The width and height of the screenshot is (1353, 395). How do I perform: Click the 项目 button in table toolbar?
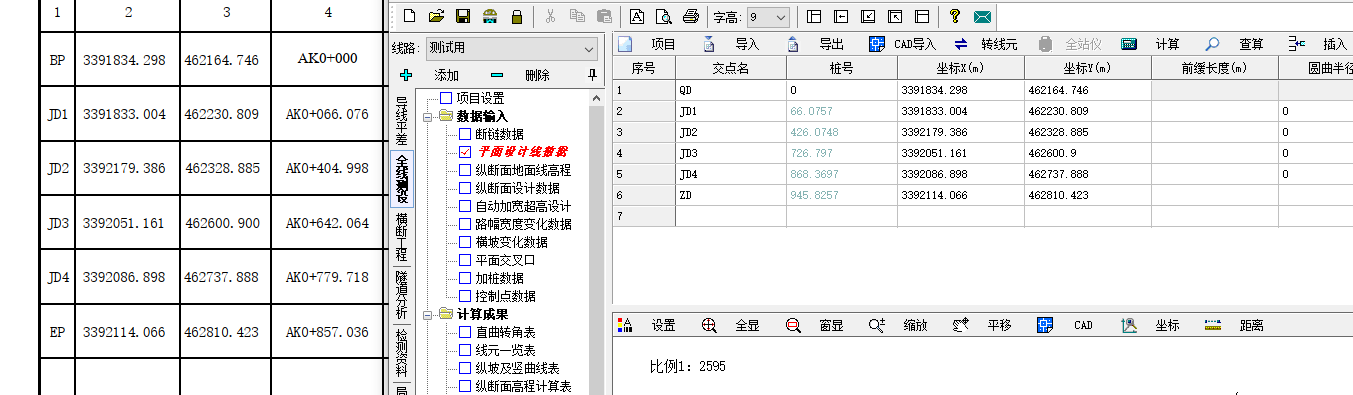(647, 44)
